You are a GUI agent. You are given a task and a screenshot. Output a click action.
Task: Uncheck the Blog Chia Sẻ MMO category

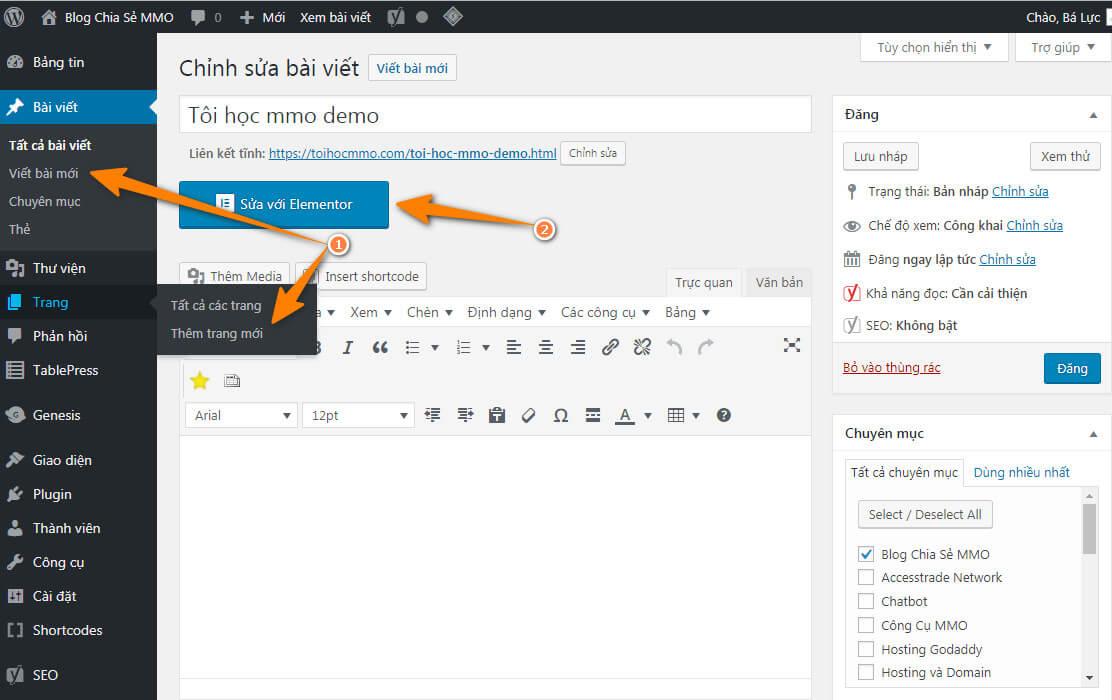click(x=866, y=554)
